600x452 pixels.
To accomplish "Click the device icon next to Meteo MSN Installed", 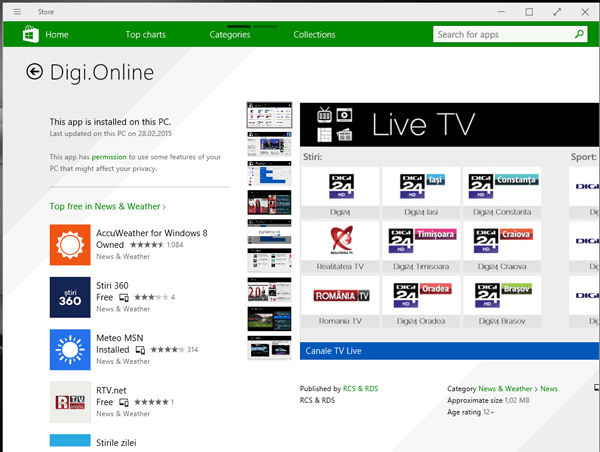I will pyautogui.click(x=140, y=350).
